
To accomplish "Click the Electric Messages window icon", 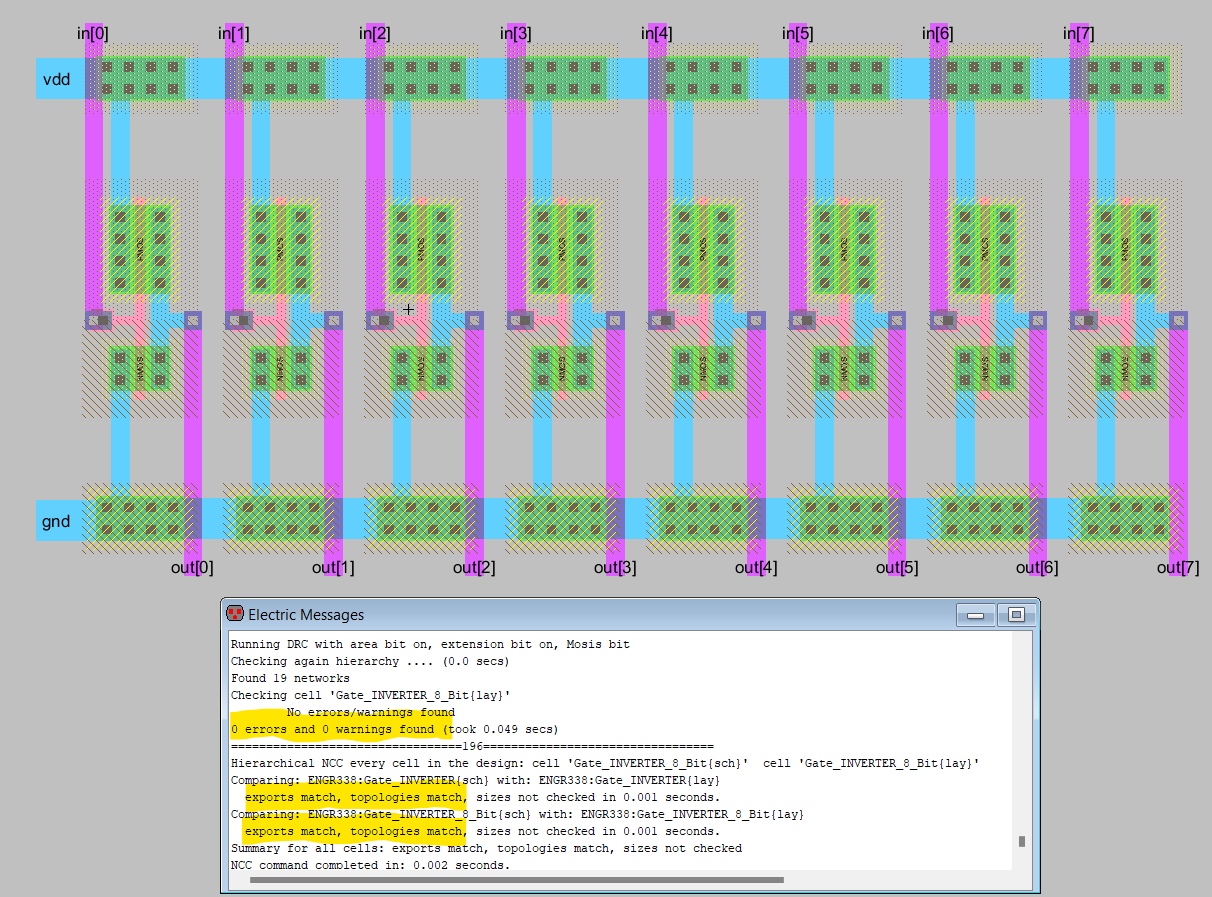I will pos(235,614).
